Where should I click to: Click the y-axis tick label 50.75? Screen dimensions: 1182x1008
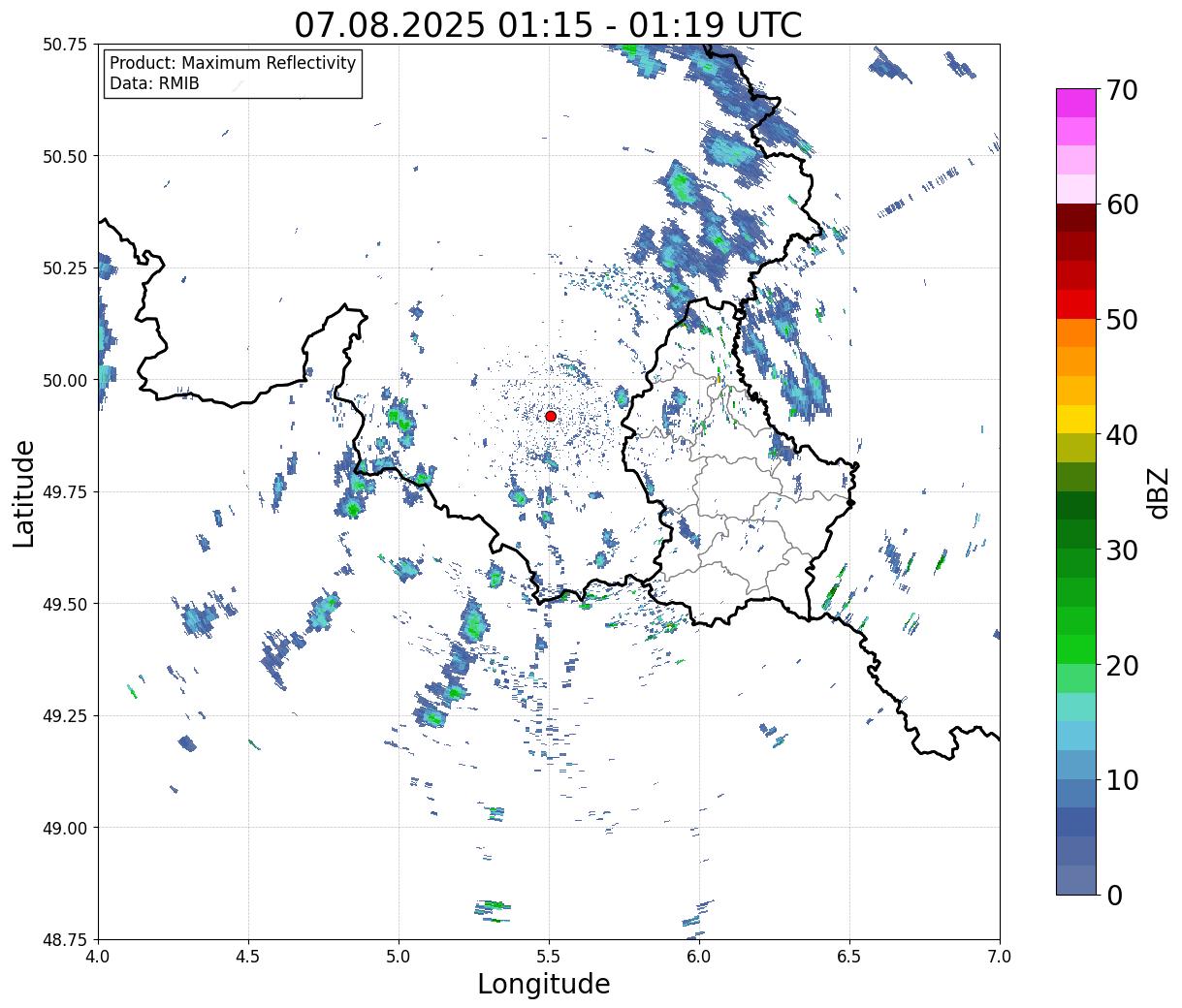click(65, 45)
